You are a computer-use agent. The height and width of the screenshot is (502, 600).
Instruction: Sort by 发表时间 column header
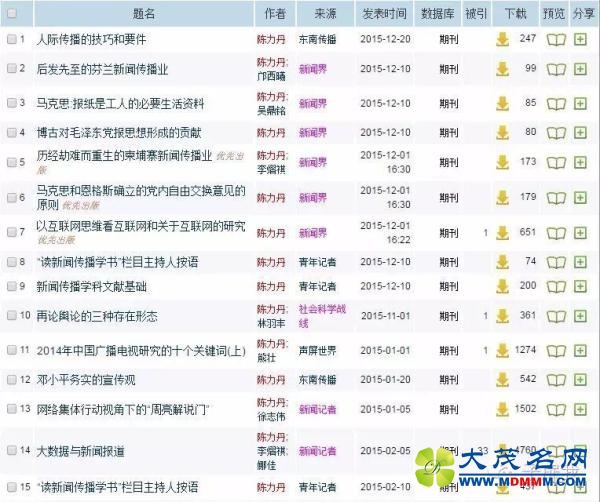tap(385, 14)
